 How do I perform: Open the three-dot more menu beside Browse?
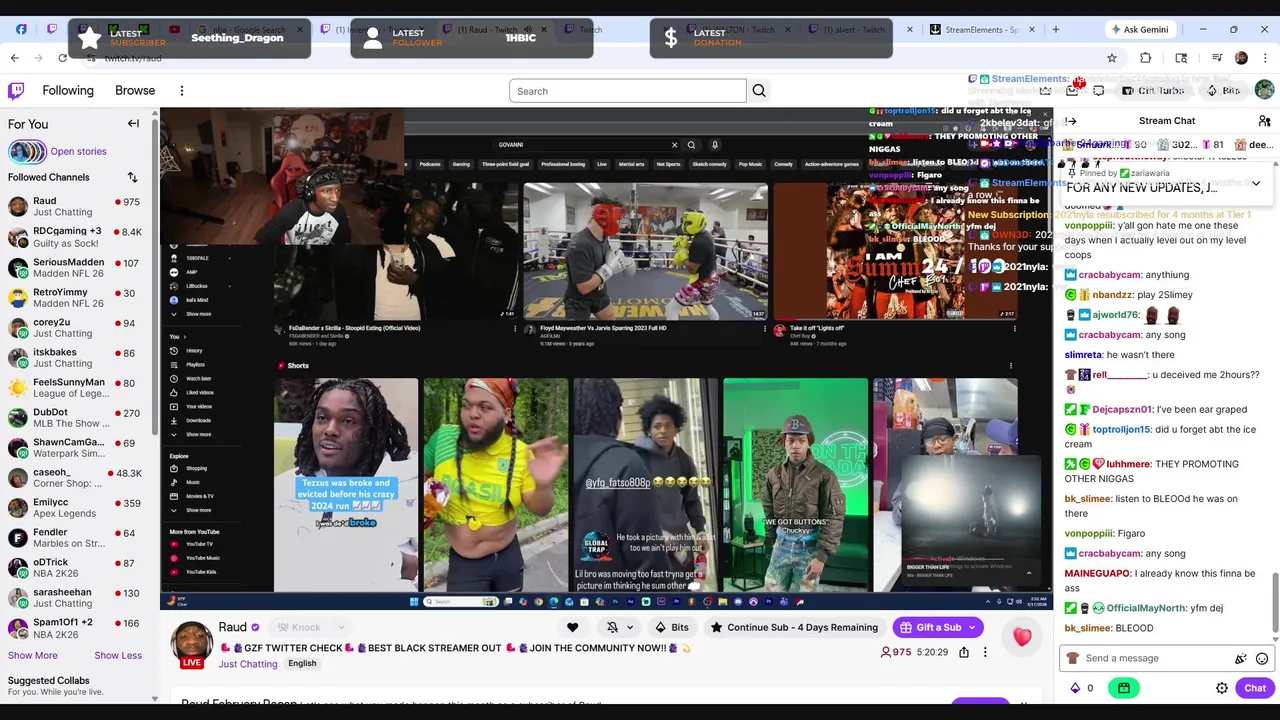tap(181, 91)
